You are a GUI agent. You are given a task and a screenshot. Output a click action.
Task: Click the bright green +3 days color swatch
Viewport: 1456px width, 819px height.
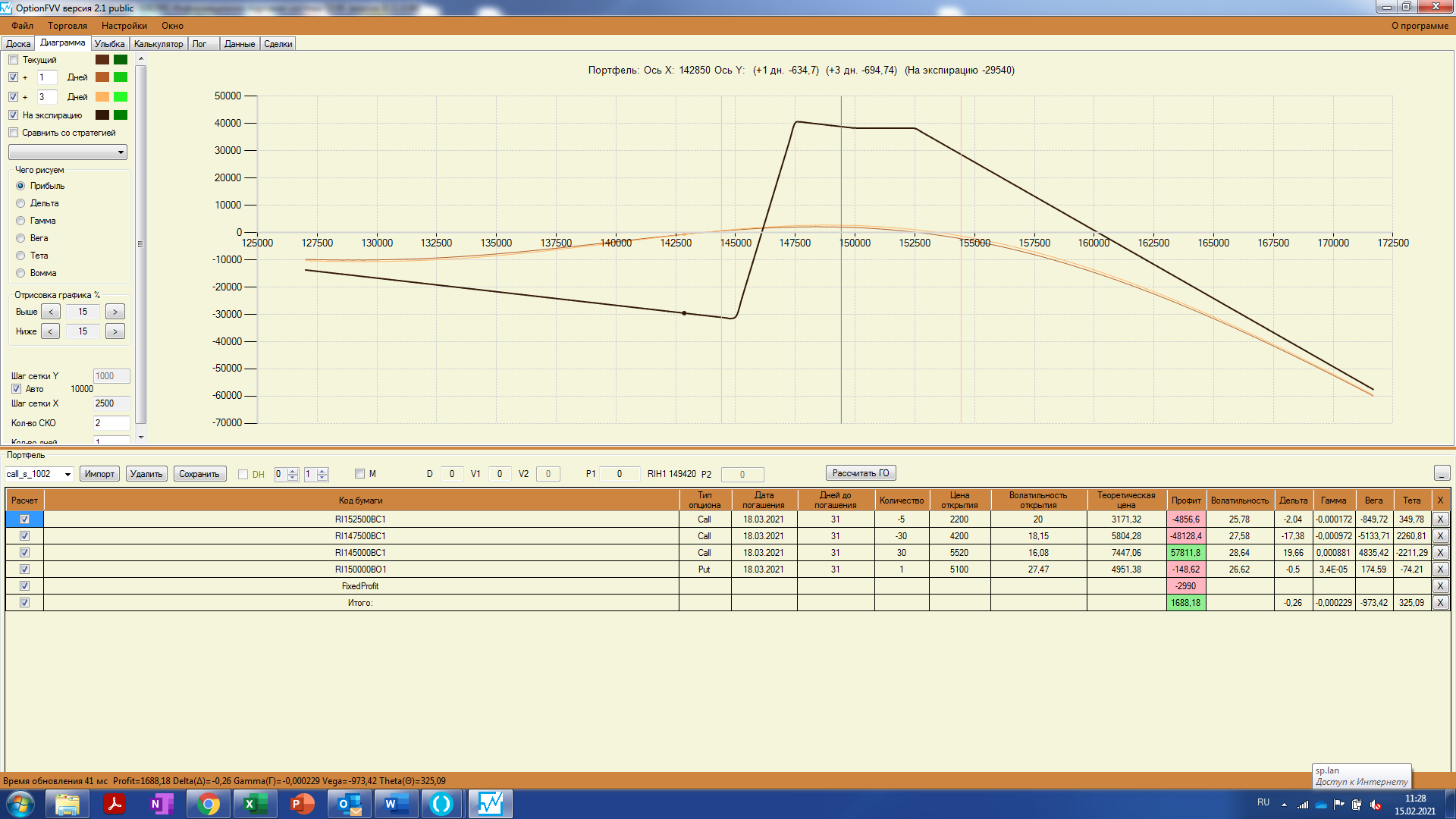[121, 97]
